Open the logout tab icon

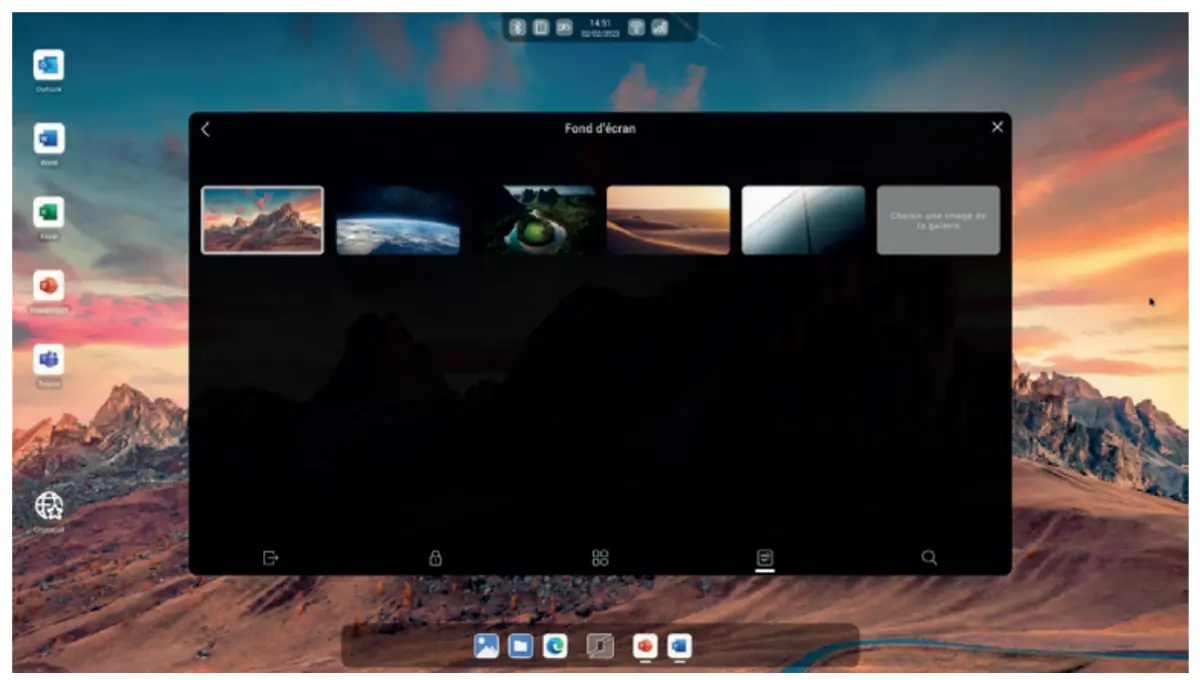270,558
